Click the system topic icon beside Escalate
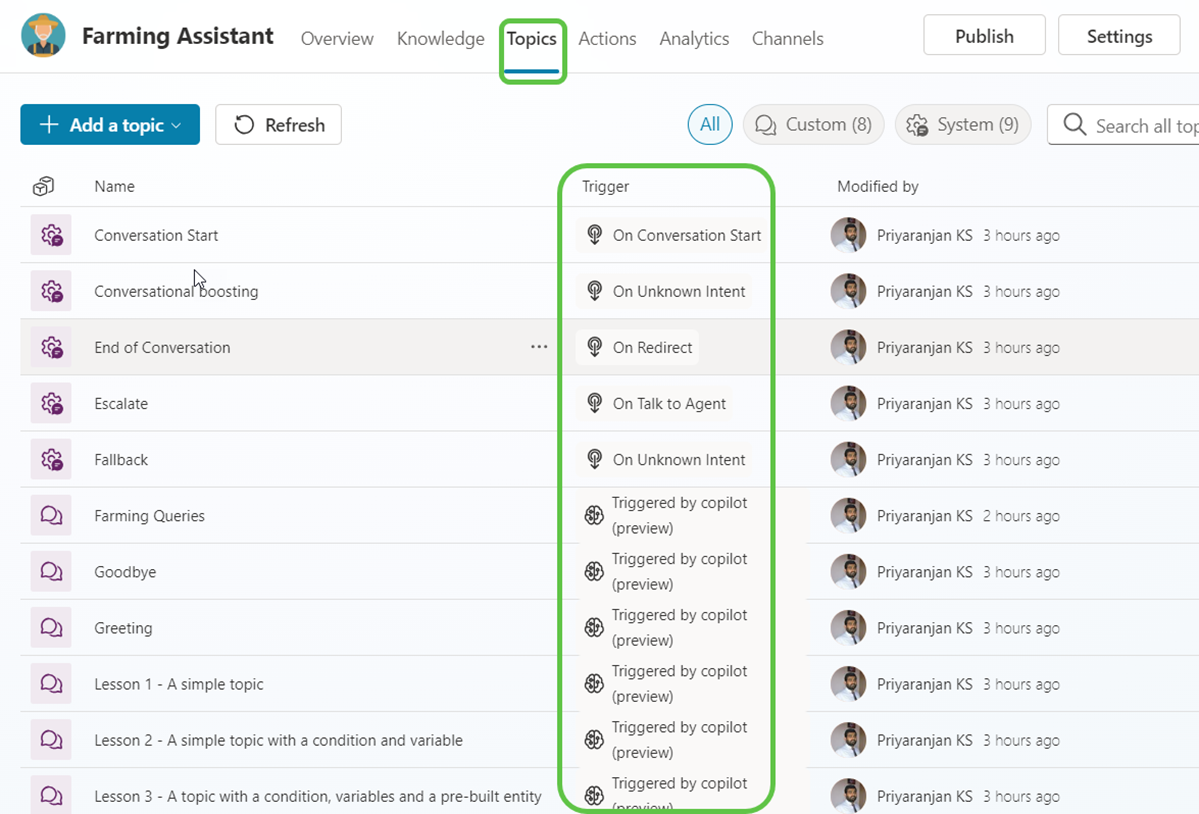 51,404
